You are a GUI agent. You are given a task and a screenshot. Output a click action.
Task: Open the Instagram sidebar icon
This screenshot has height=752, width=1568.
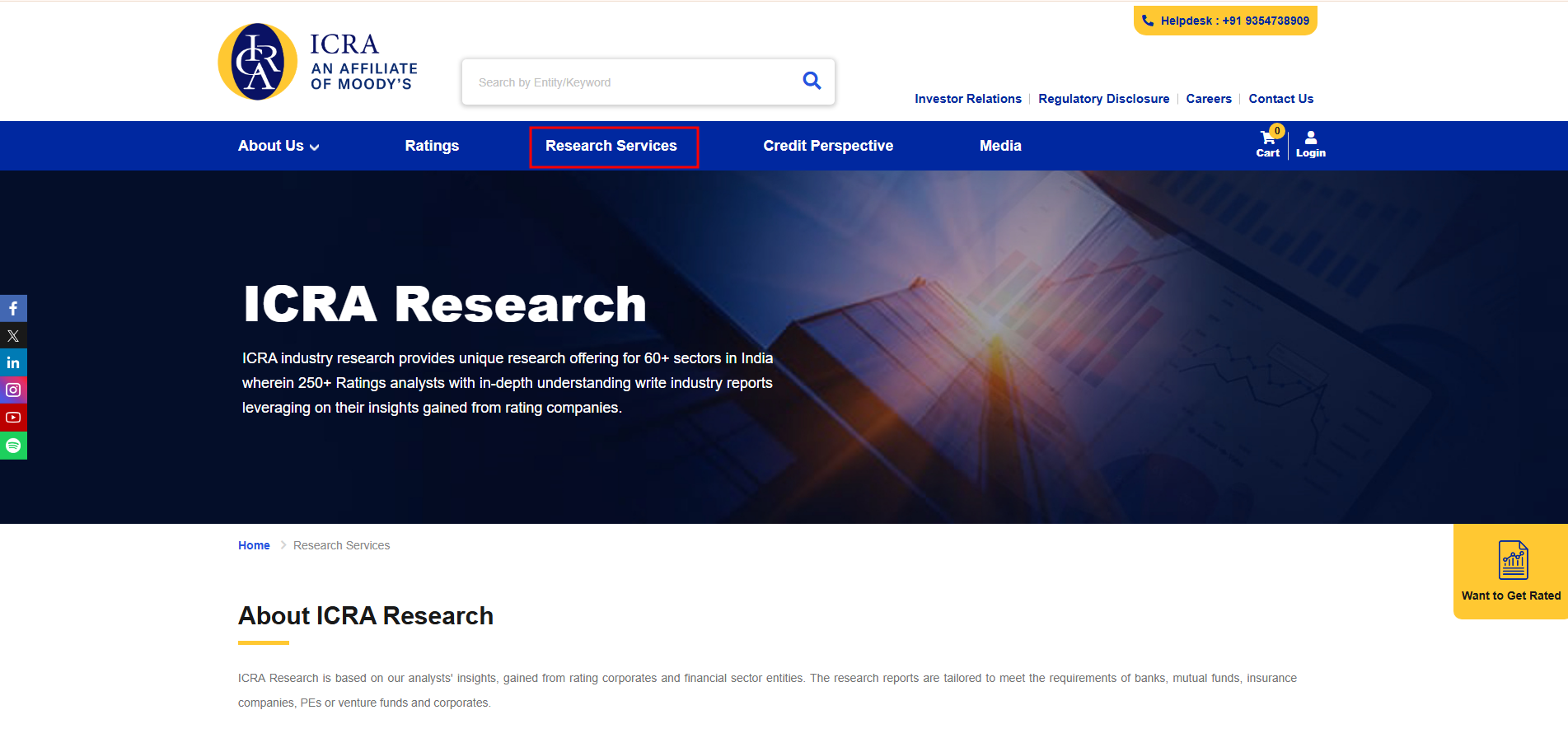(13, 390)
